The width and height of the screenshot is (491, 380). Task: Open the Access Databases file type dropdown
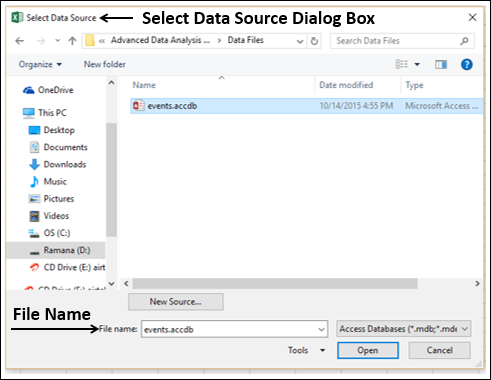coord(404,329)
